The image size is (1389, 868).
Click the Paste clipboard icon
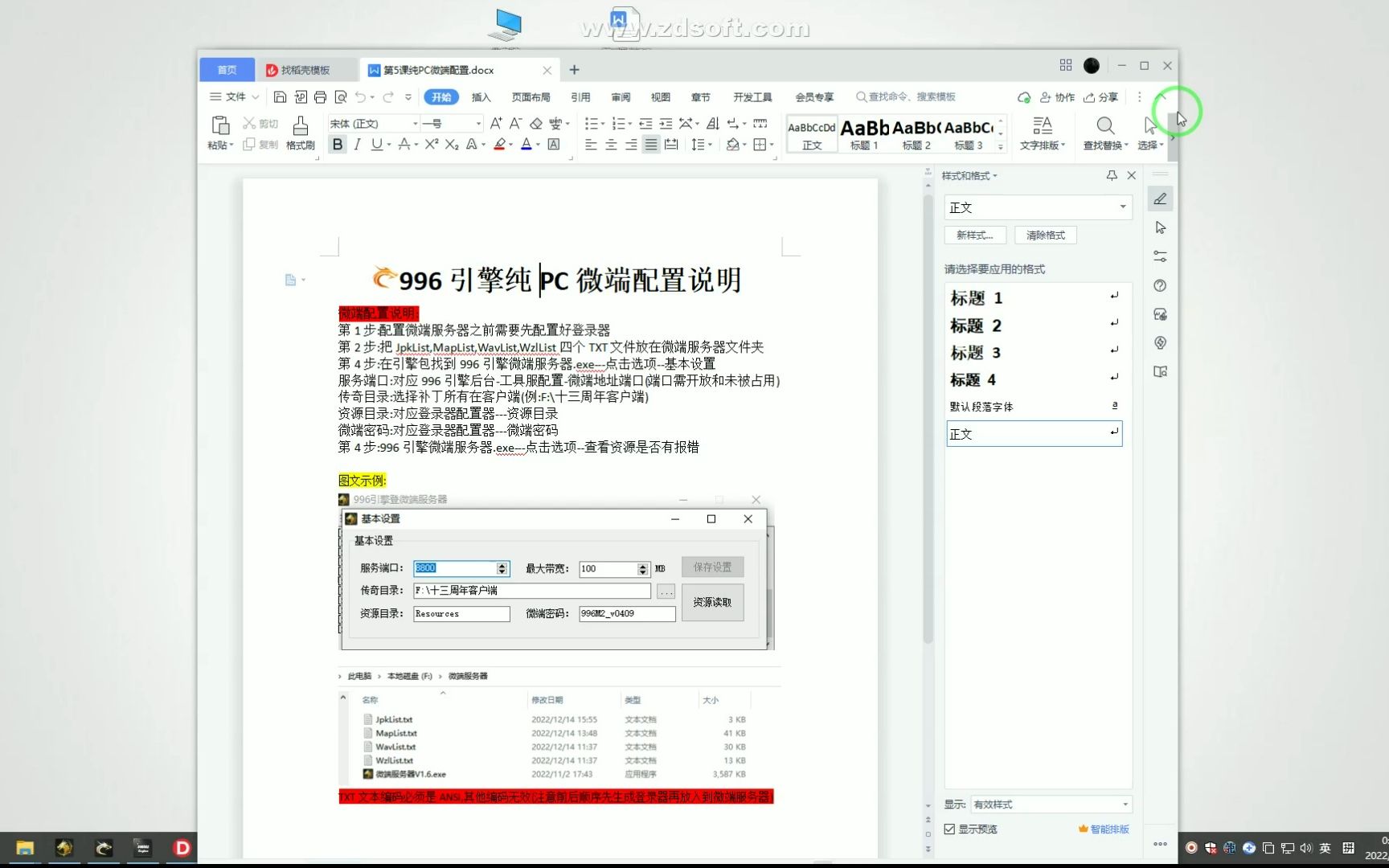219,125
